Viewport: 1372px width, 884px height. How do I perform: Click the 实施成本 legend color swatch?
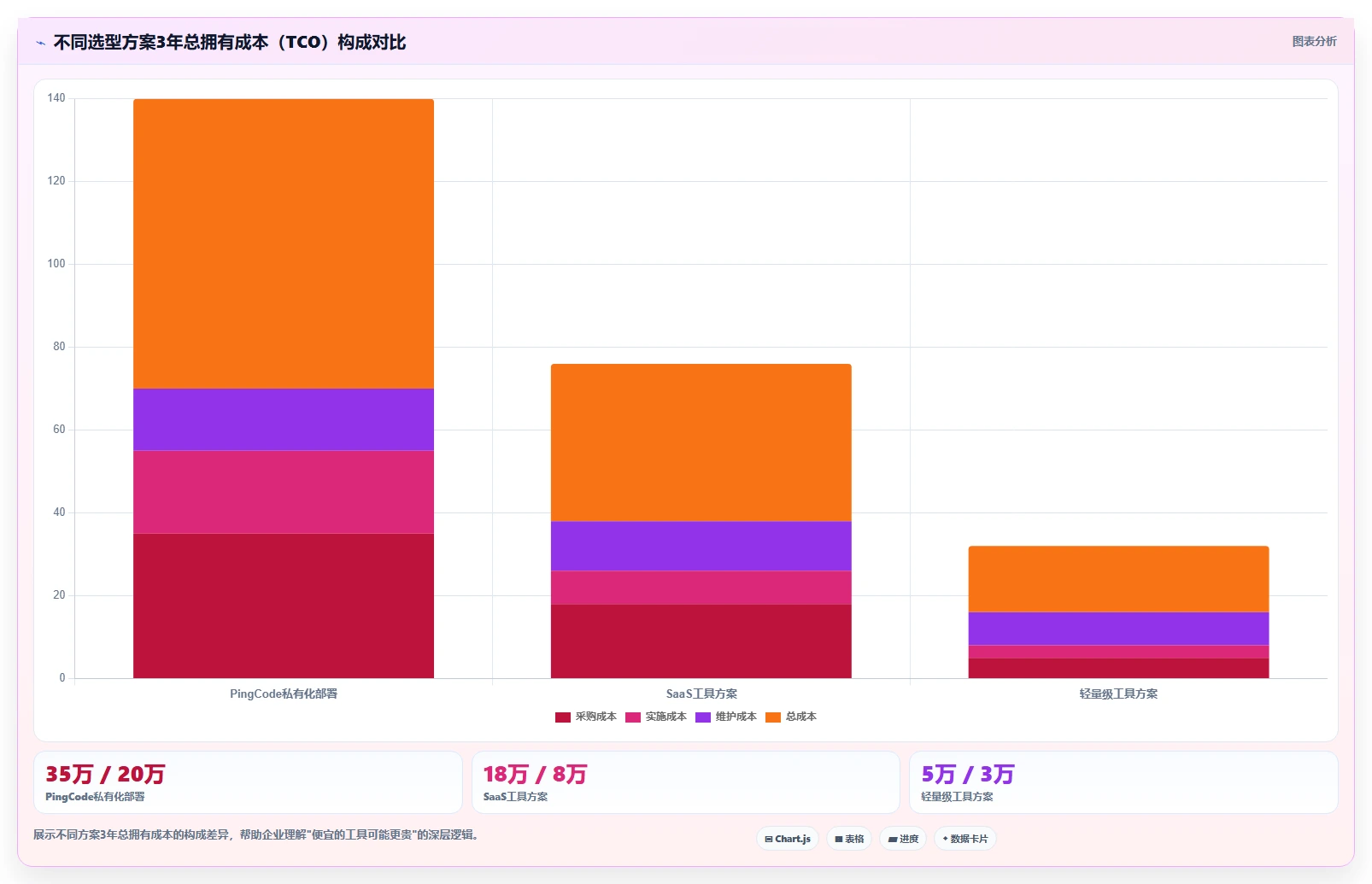[x=633, y=717]
